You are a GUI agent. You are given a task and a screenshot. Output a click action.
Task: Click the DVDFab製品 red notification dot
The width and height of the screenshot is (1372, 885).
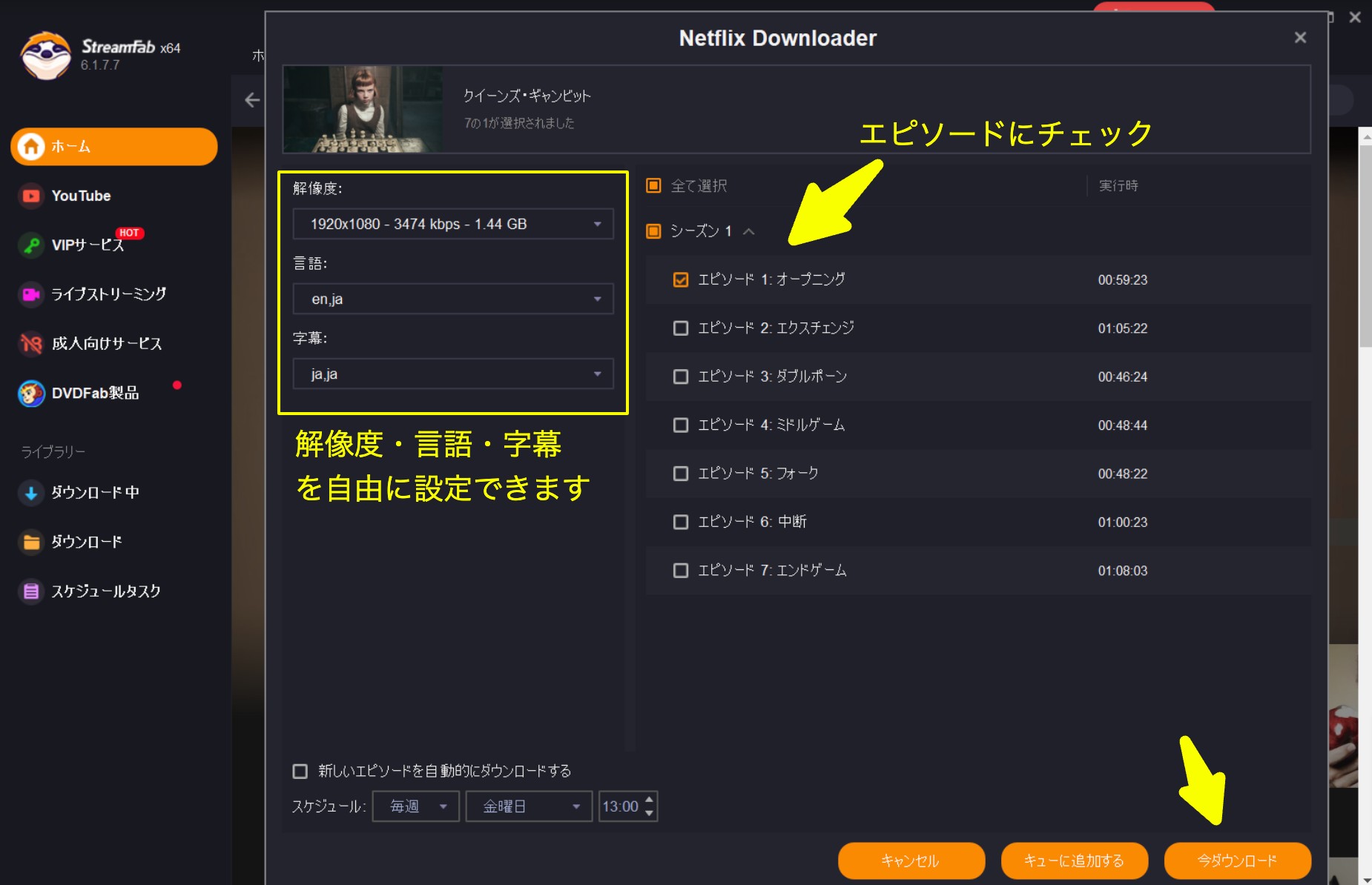(x=177, y=385)
